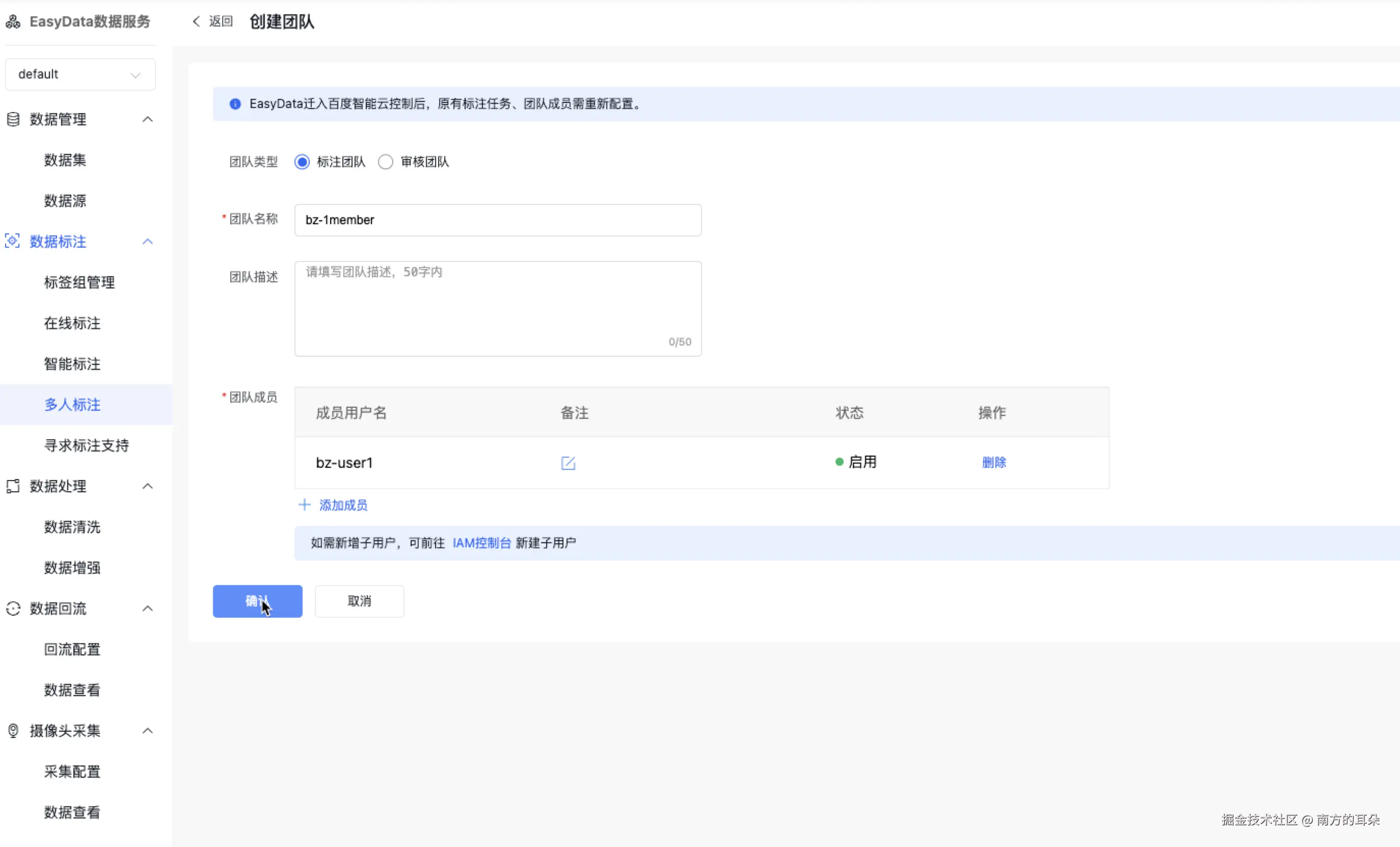Click the EasyData logo icon
Image resolution: width=1400 pixels, height=847 pixels.
13,21
